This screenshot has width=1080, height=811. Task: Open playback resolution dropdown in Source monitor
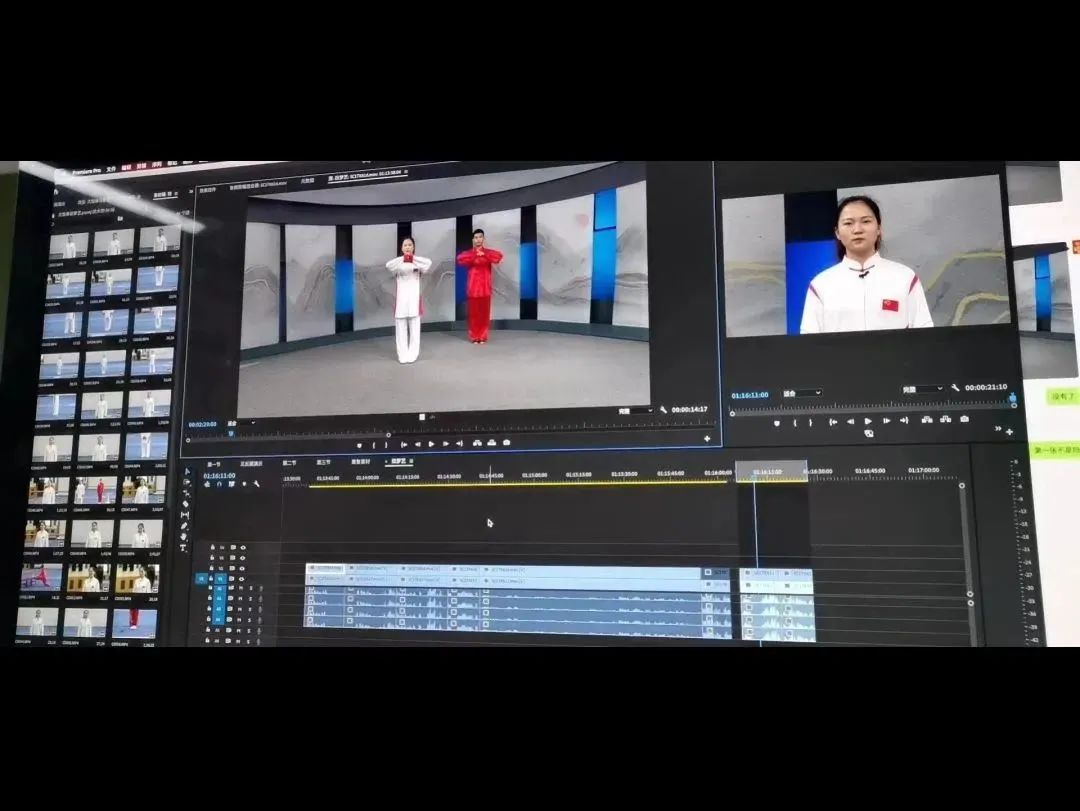633,410
